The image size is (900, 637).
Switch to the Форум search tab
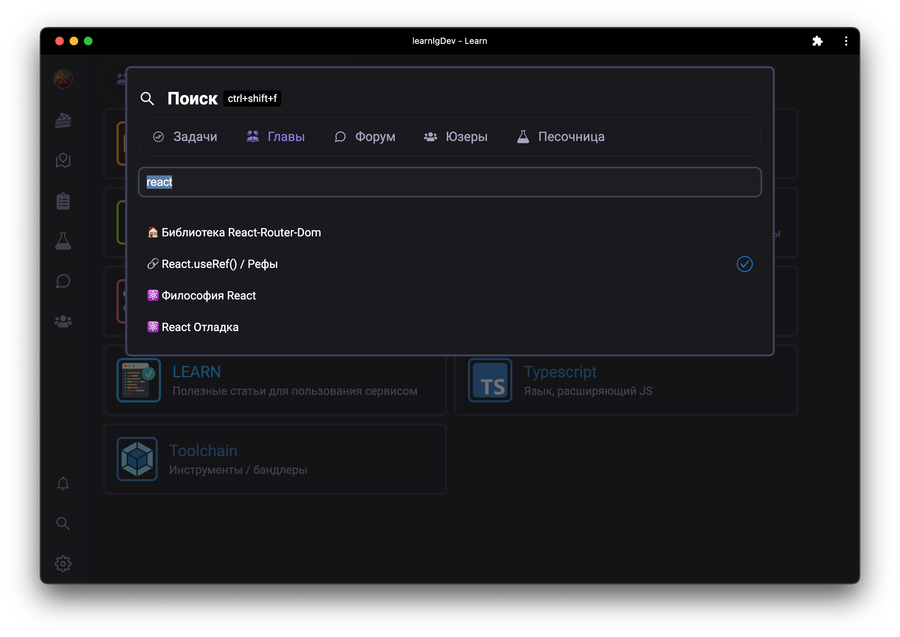(365, 137)
